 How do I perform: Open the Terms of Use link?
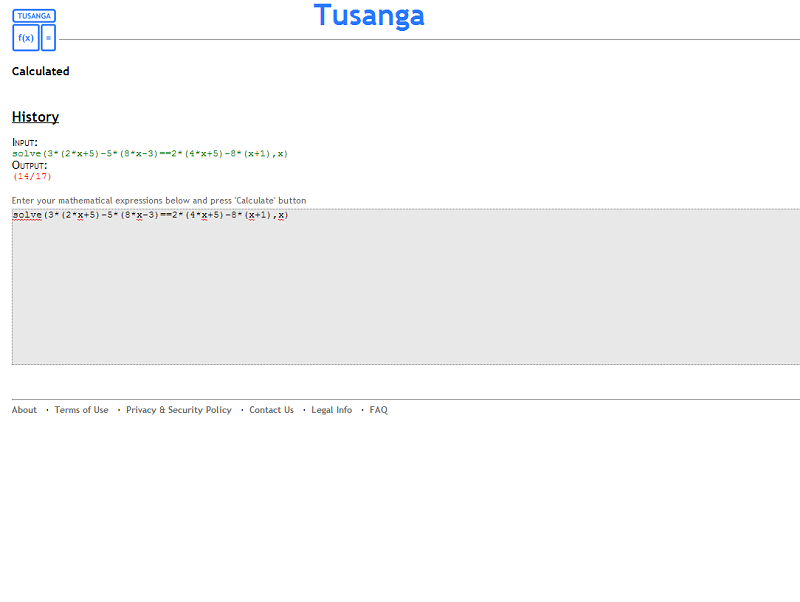[x=81, y=410]
